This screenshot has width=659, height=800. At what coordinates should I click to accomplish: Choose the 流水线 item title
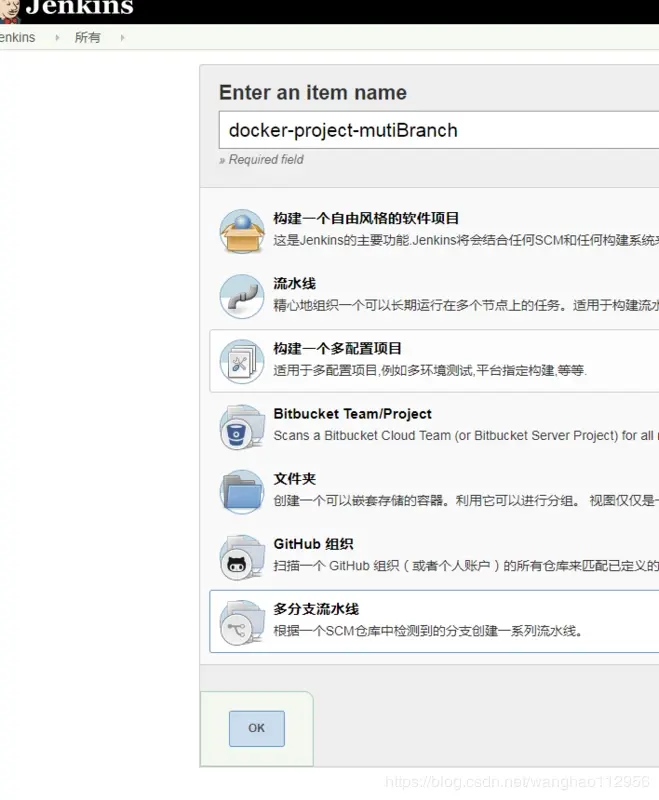[294, 284]
